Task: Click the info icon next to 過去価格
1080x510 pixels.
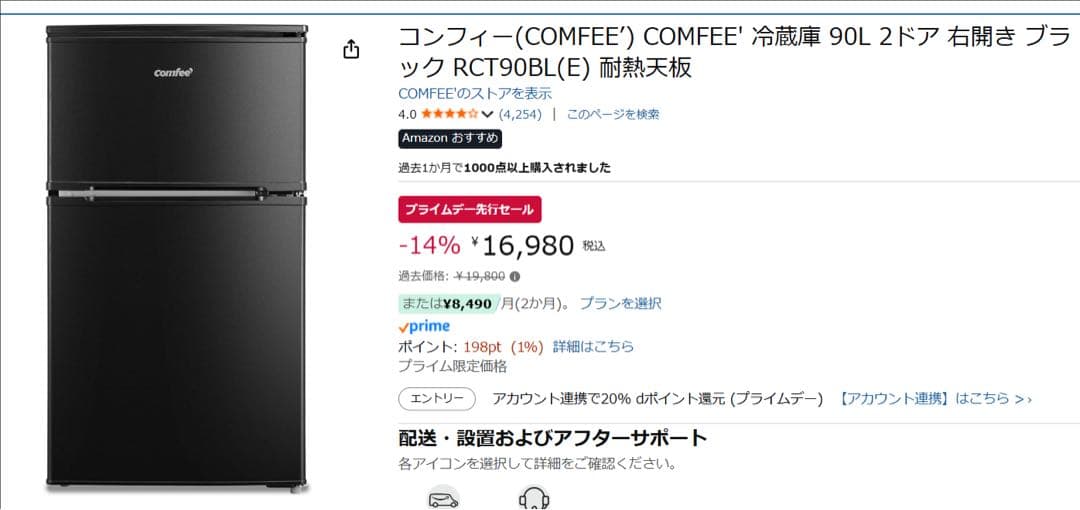Action: point(515,276)
